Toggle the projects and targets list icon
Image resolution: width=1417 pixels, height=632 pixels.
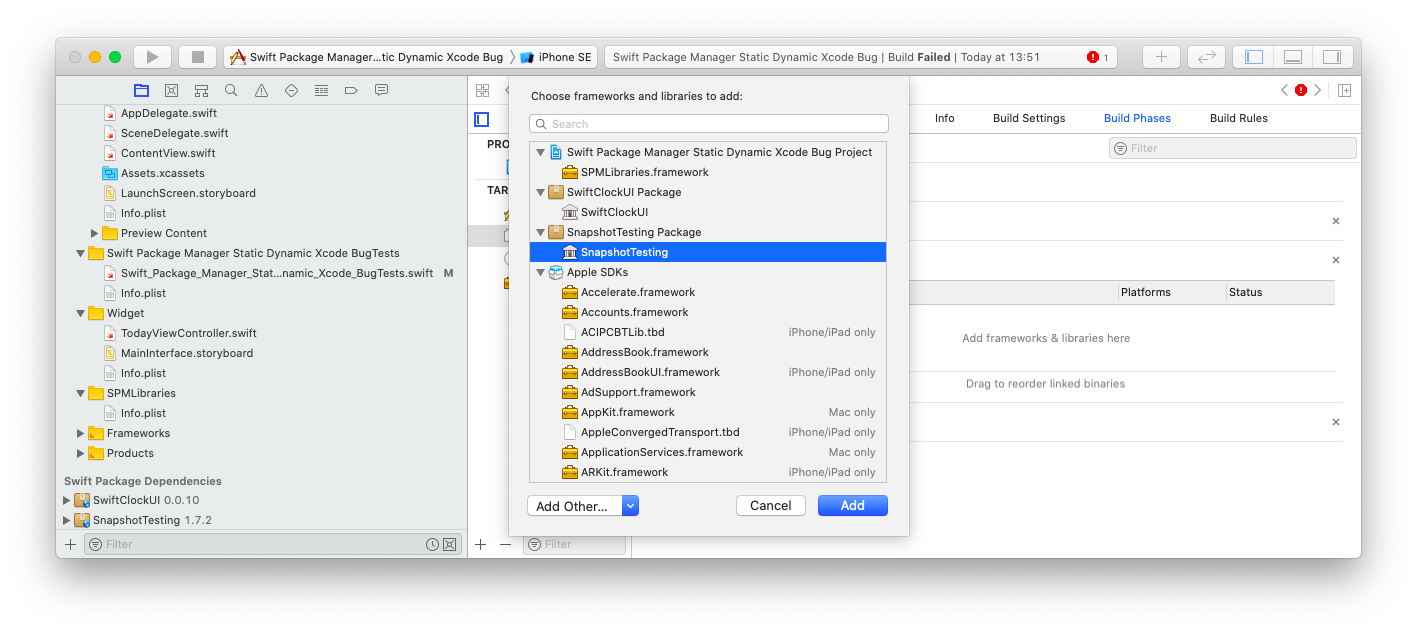click(x=482, y=119)
